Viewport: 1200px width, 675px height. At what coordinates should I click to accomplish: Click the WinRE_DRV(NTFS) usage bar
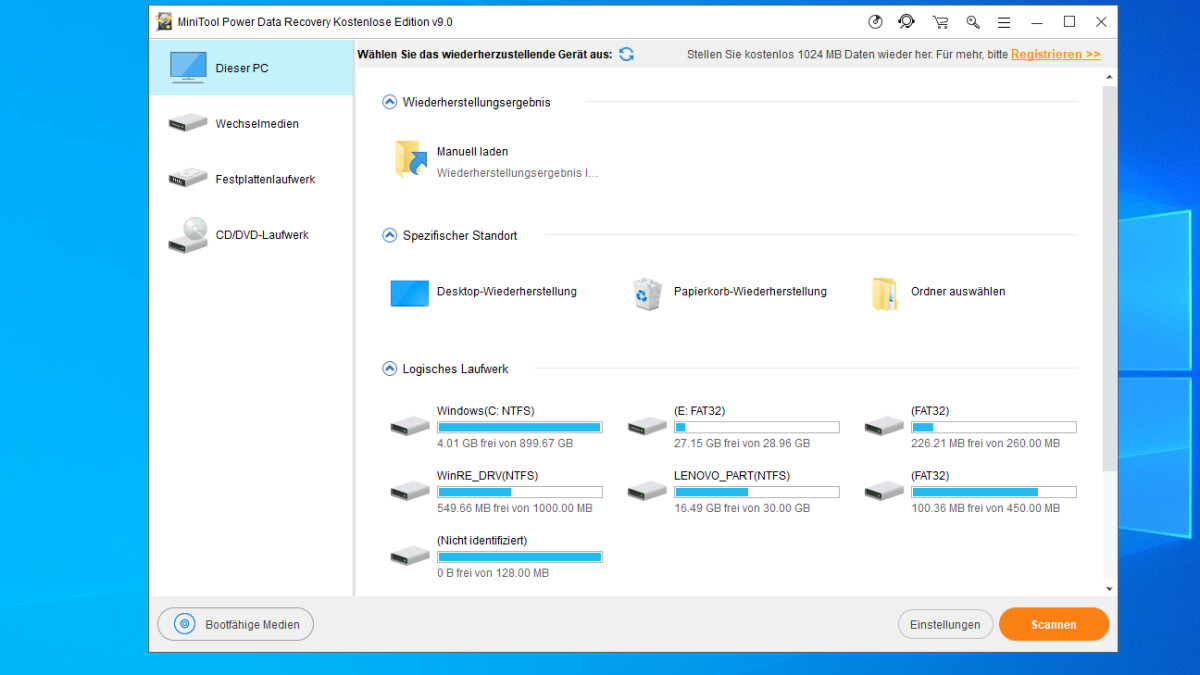point(520,492)
